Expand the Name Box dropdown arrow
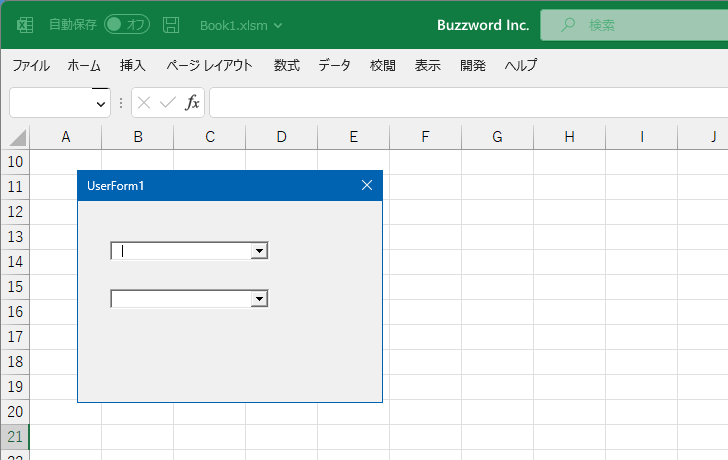 (x=100, y=103)
